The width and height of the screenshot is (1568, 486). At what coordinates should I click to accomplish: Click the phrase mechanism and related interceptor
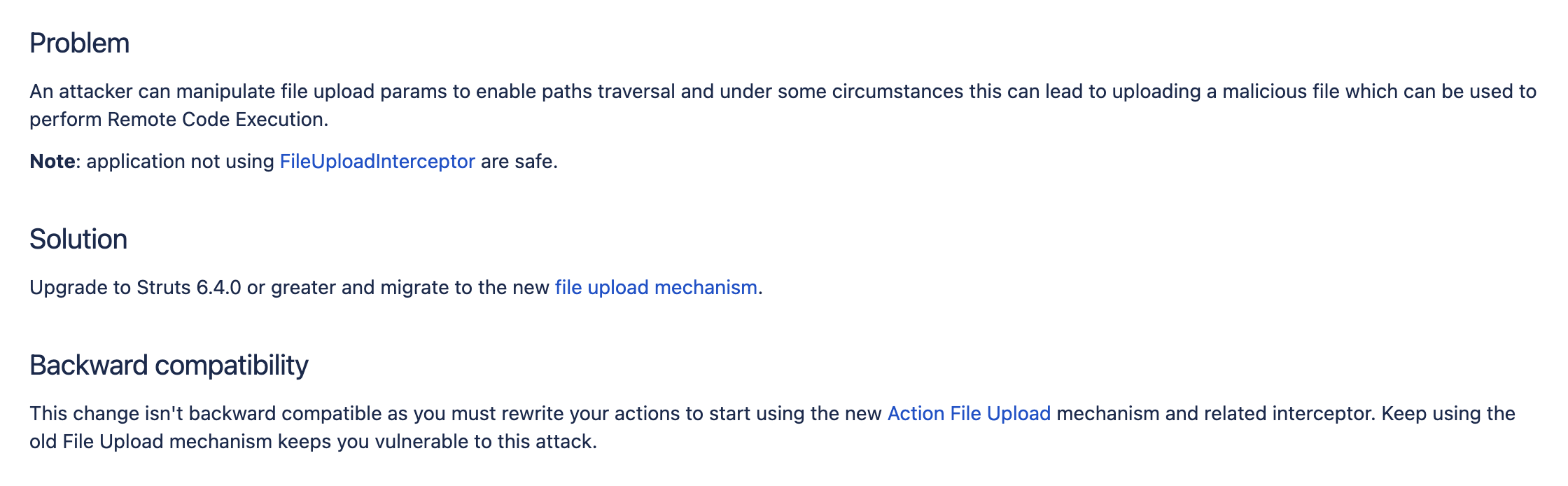(1213, 414)
